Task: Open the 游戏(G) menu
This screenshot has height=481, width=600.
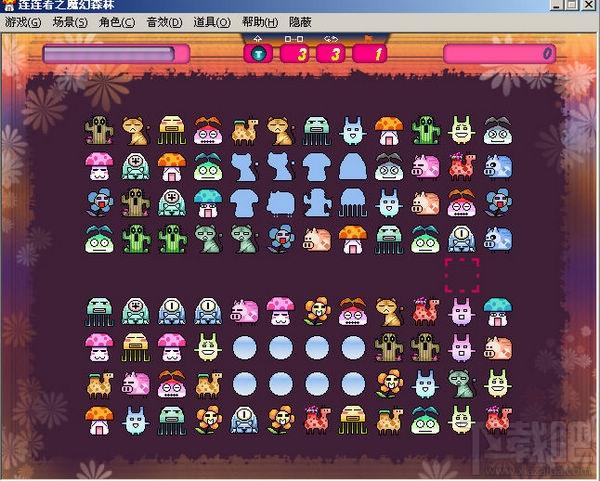Action: (23, 23)
